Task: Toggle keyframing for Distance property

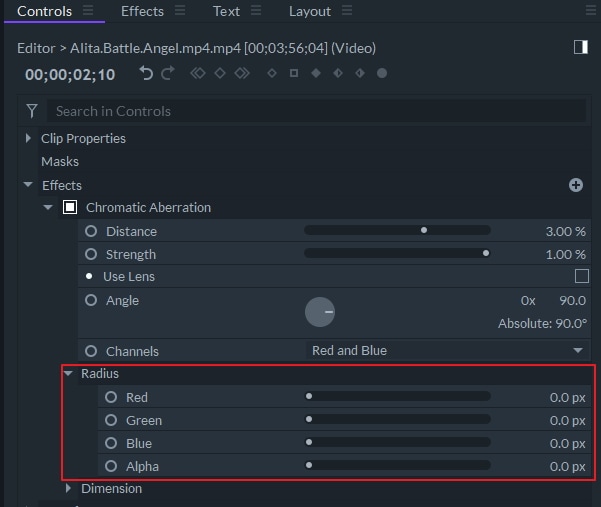Action: coord(91,231)
